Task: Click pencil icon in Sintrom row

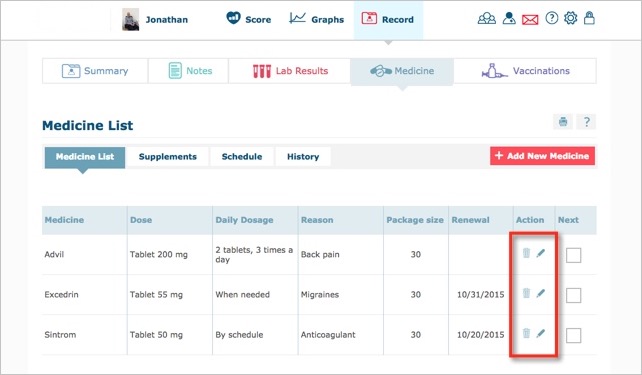Action: point(541,333)
